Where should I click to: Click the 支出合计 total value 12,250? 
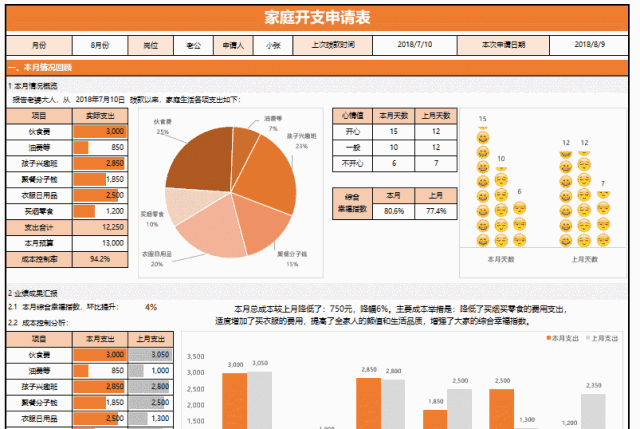100,227
